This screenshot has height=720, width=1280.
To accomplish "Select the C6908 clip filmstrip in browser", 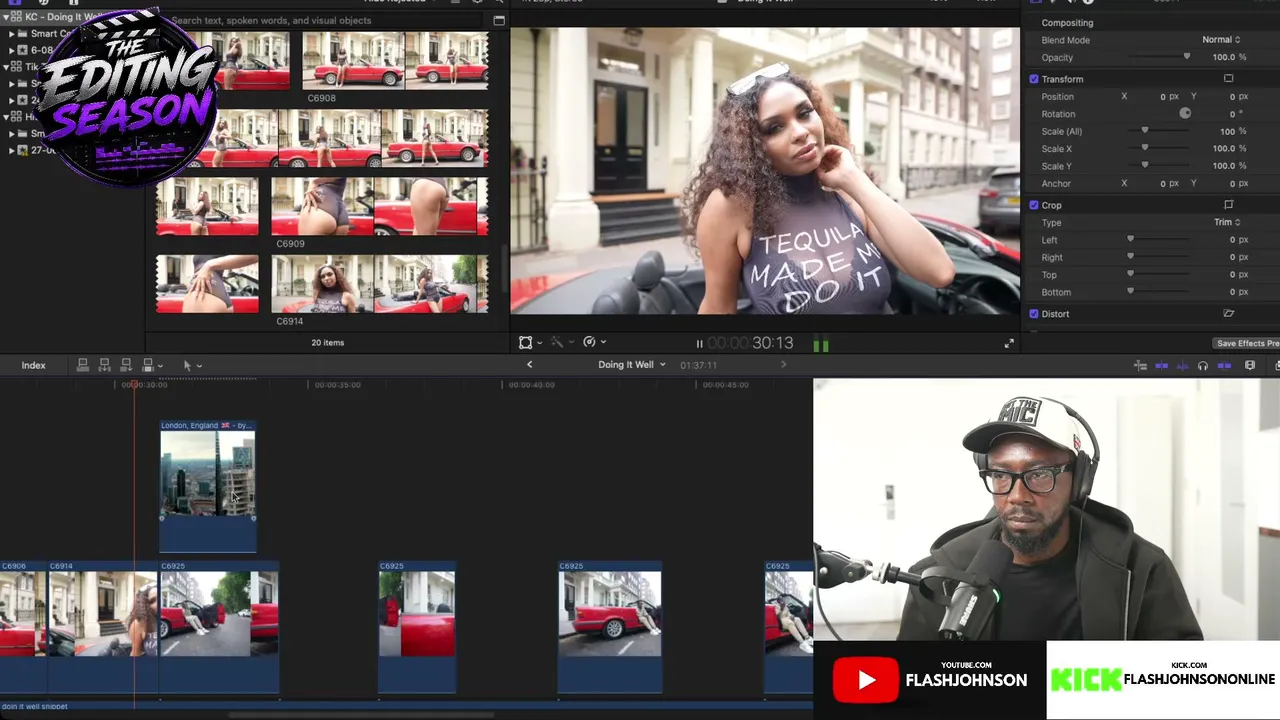I will point(395,60).
